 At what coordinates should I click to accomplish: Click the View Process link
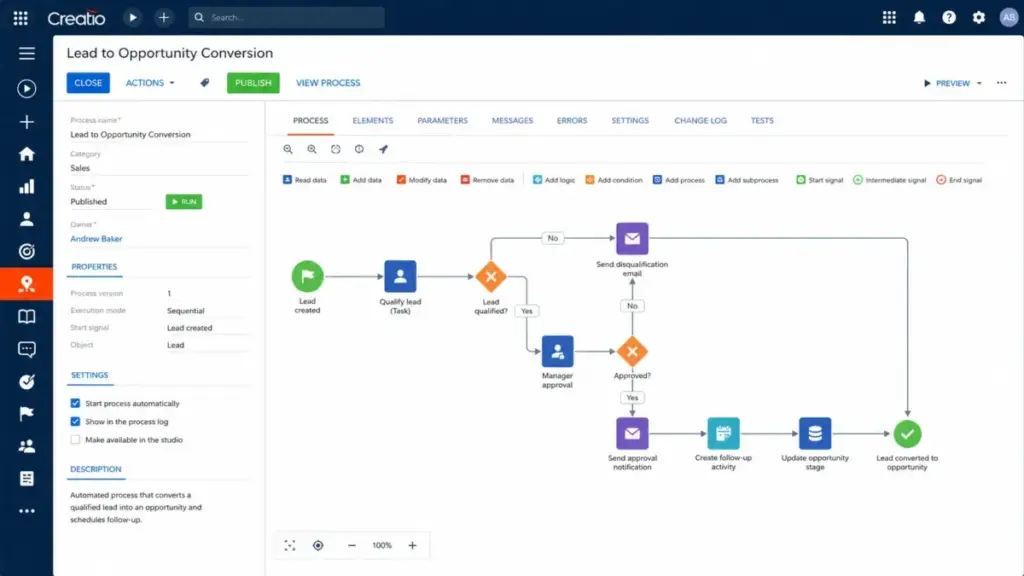coord(328,83)
